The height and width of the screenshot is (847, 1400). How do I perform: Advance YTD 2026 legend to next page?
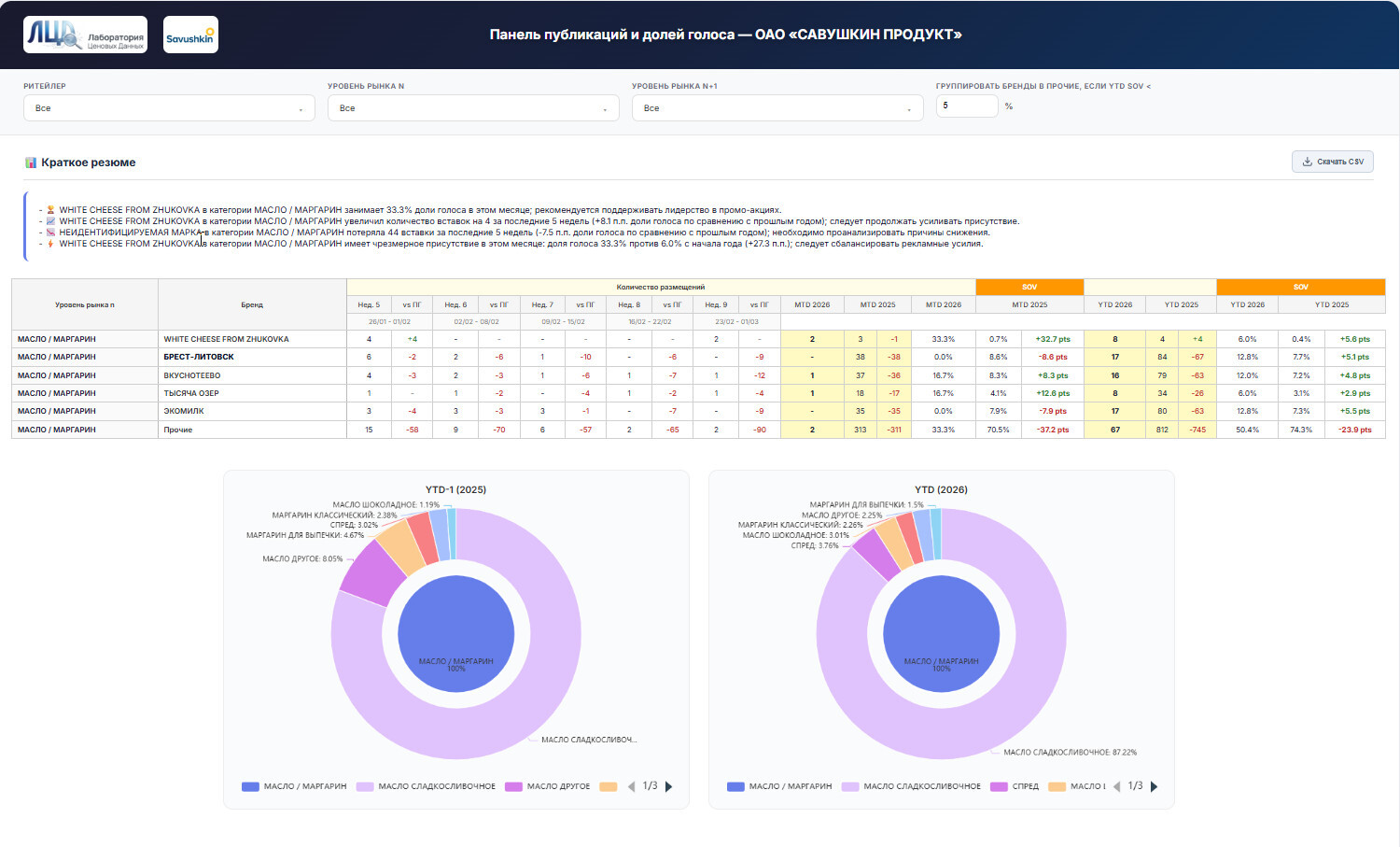pos(1155,786)
